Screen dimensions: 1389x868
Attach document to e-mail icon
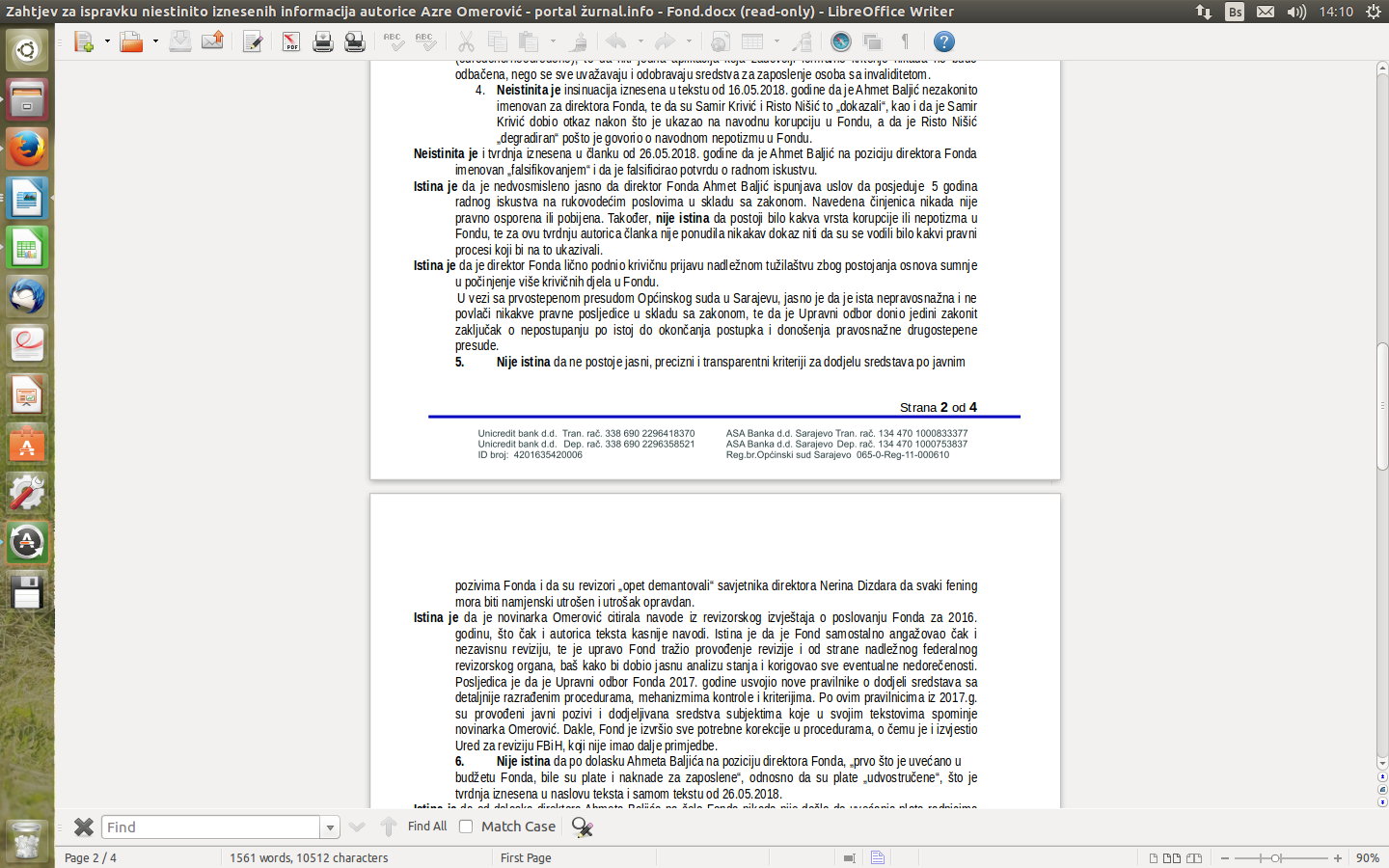212,41
